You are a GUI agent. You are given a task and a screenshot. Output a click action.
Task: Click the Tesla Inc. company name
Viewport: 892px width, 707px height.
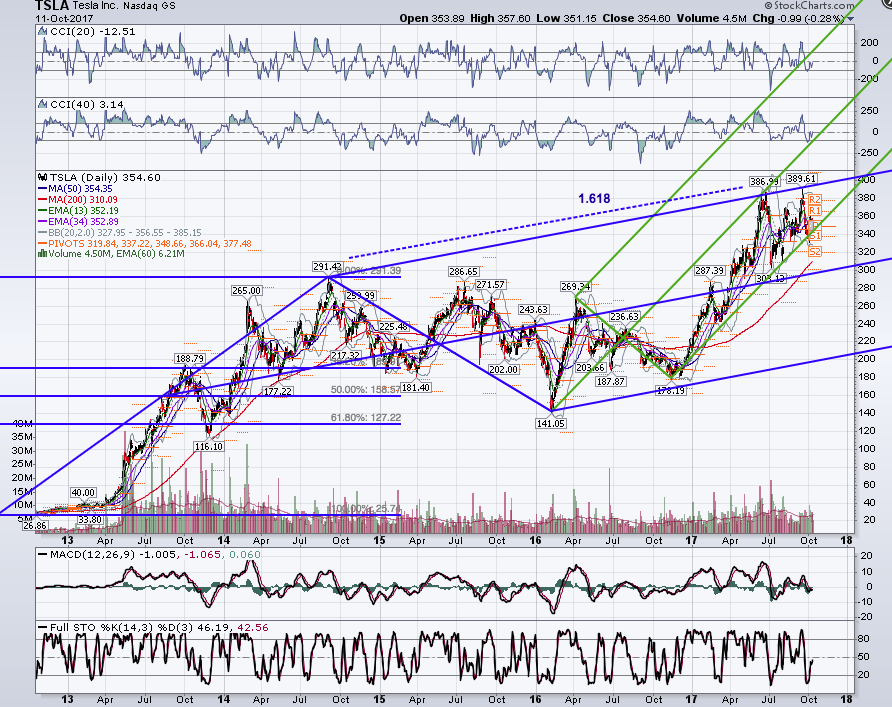tap(97, 6)
